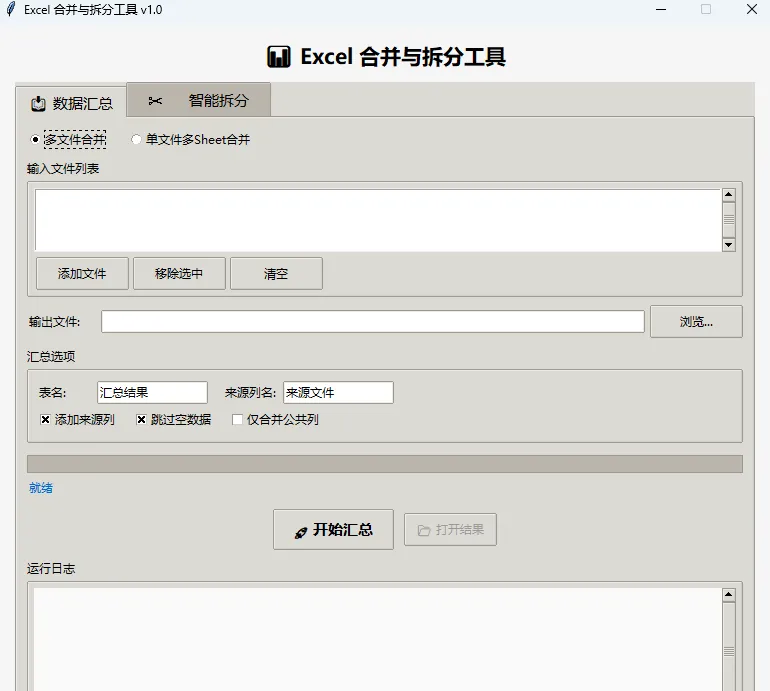Enable the 仅合并公共列 checkbox
This screenshot has height=691, width=770.
(275, 419)
